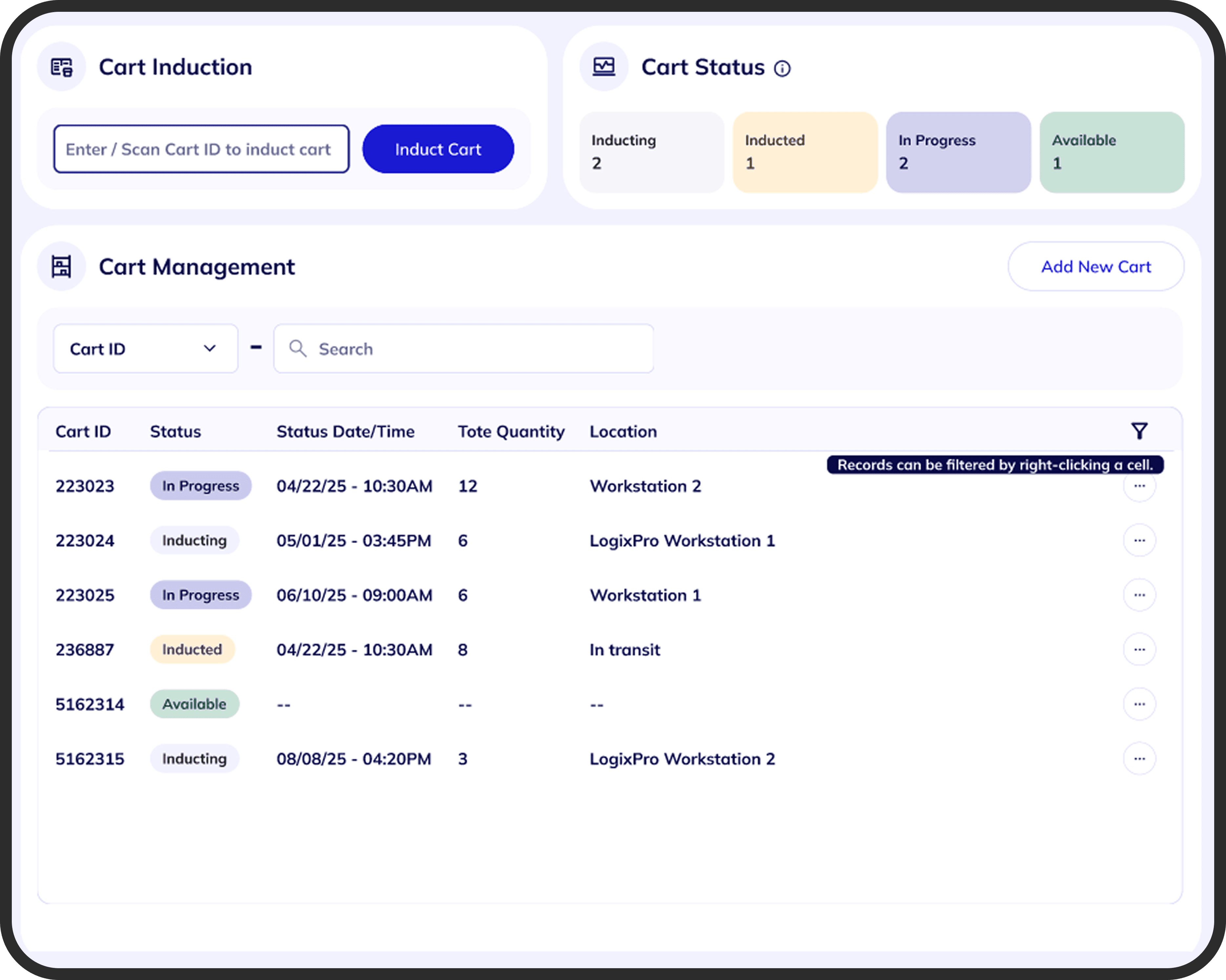Click cart ID 223024 cell
The width and height of the screenshot is (1226, 980).
[85, 541]
